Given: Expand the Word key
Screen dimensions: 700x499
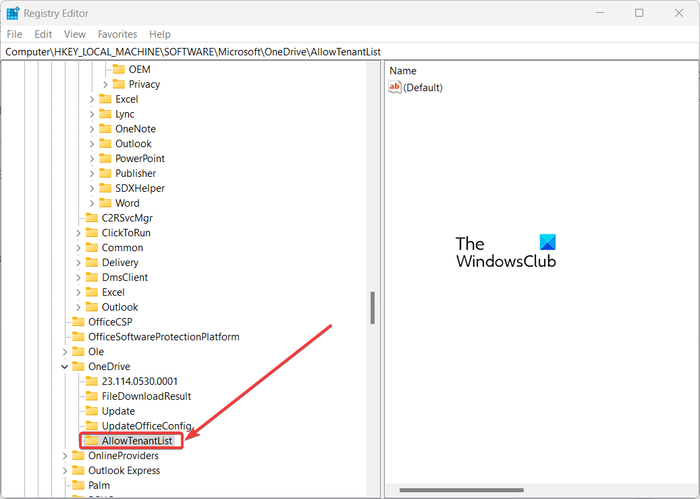Looking at the screenshot, I should pos(92,203).
